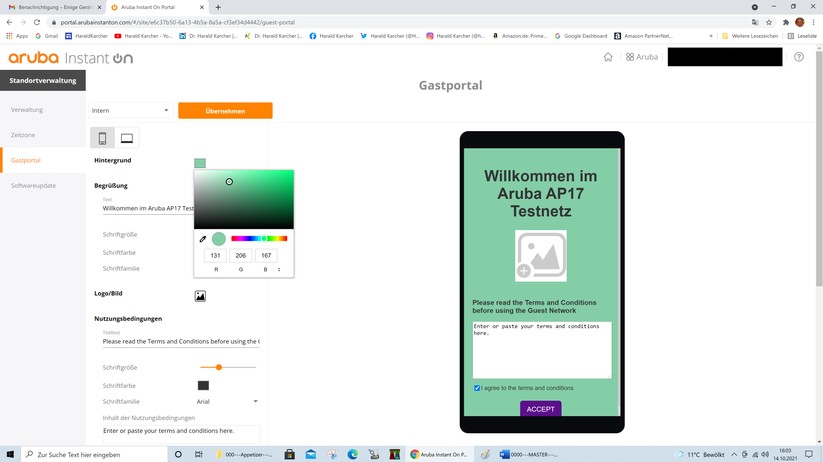Open 0000-MASTER Word taskbar item

pos(529,455)
